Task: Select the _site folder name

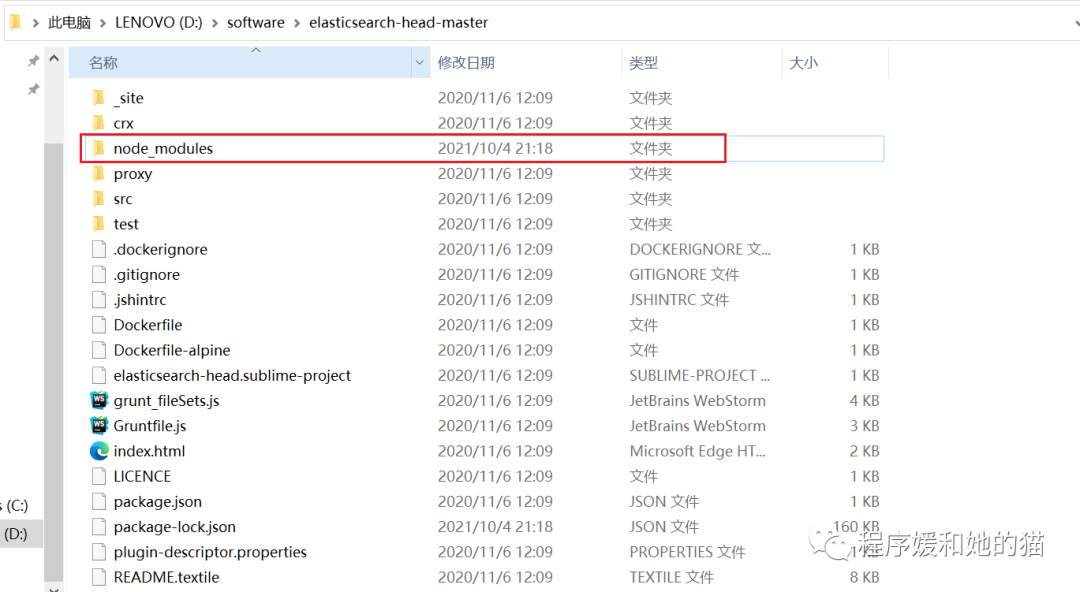Action: click(x=129, y=99)
